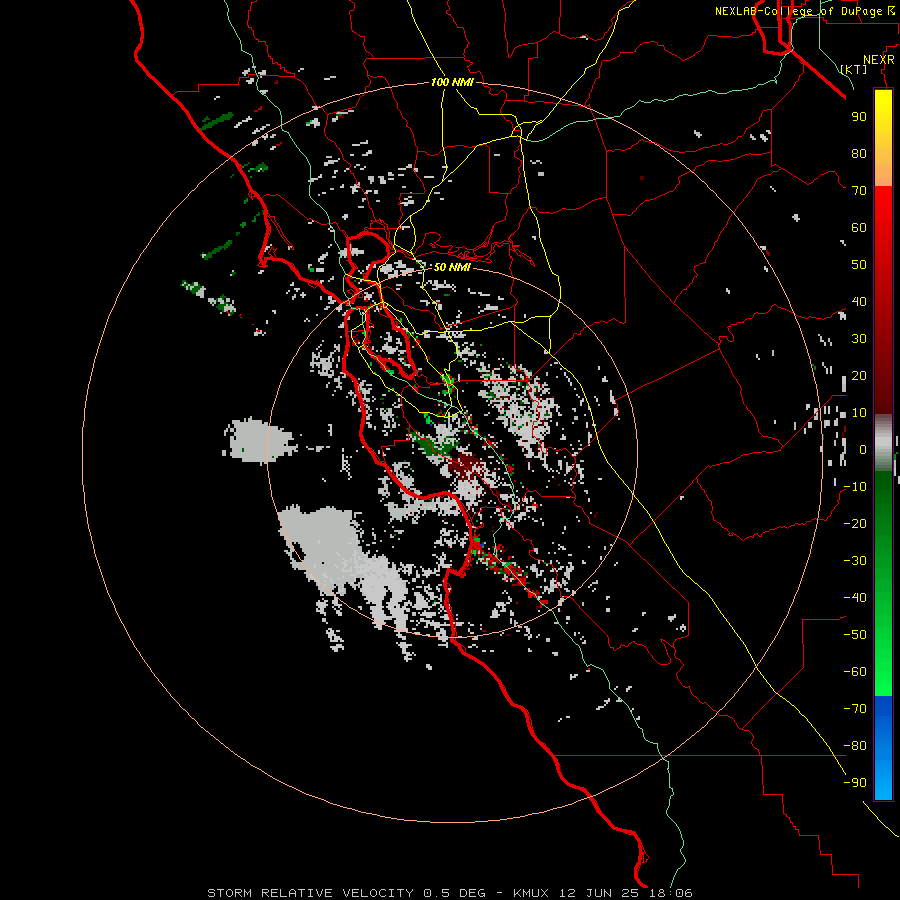This screenshot has width=900, height=900.
Task: Click the -10 value on the velocity scale
Action: 855,487
